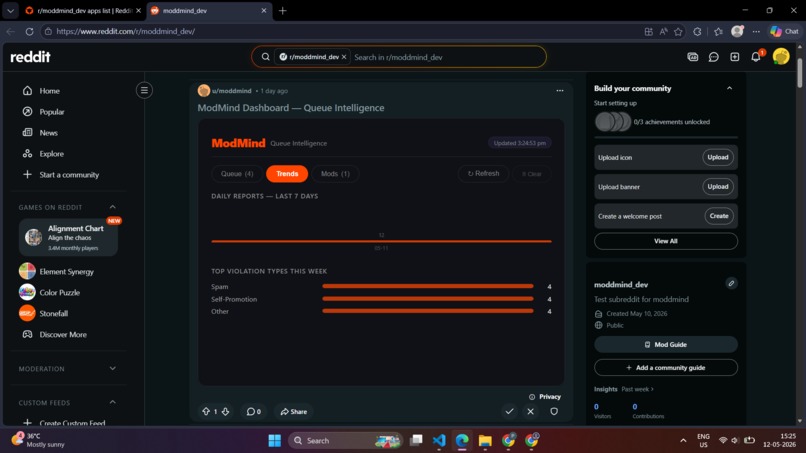The image size is (806, 453).
Task: Collapse Games on Reddit section
Action: pyautogui.click(x=113, y=207)
